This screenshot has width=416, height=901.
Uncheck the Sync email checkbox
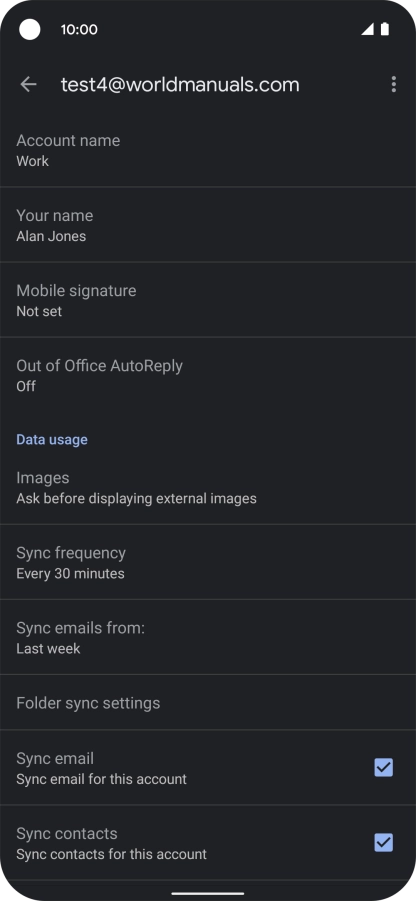[384, 768]
